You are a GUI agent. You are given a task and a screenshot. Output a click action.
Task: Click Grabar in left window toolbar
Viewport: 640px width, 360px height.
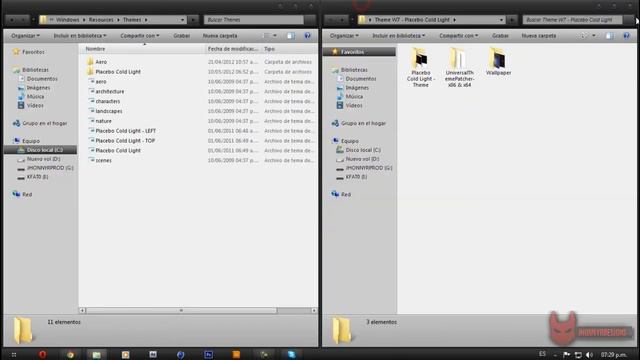[181, 36]
